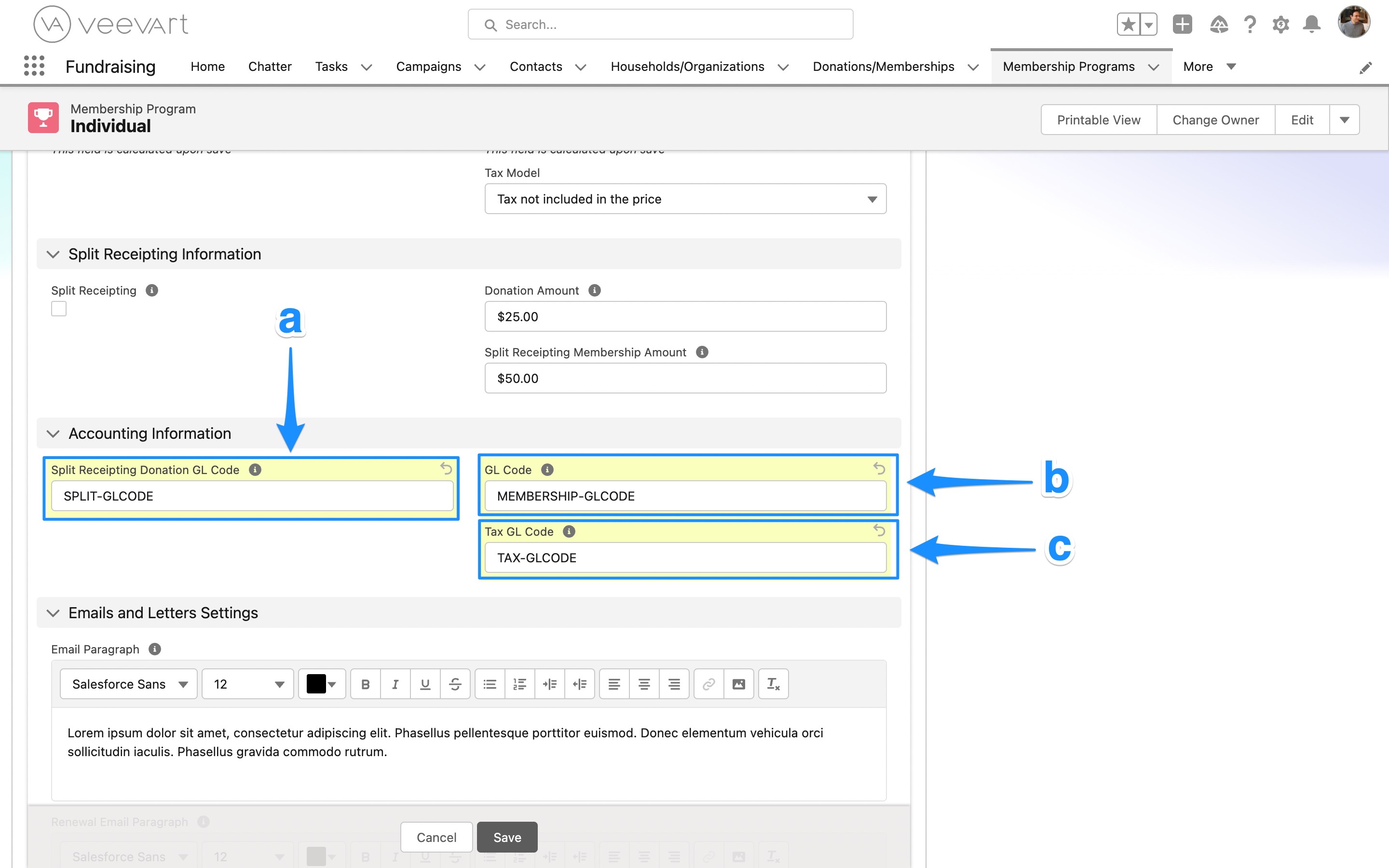
Task: Revert the GL Code field with undo arrow
Action: pyautogui.click(x=879, y=468)
